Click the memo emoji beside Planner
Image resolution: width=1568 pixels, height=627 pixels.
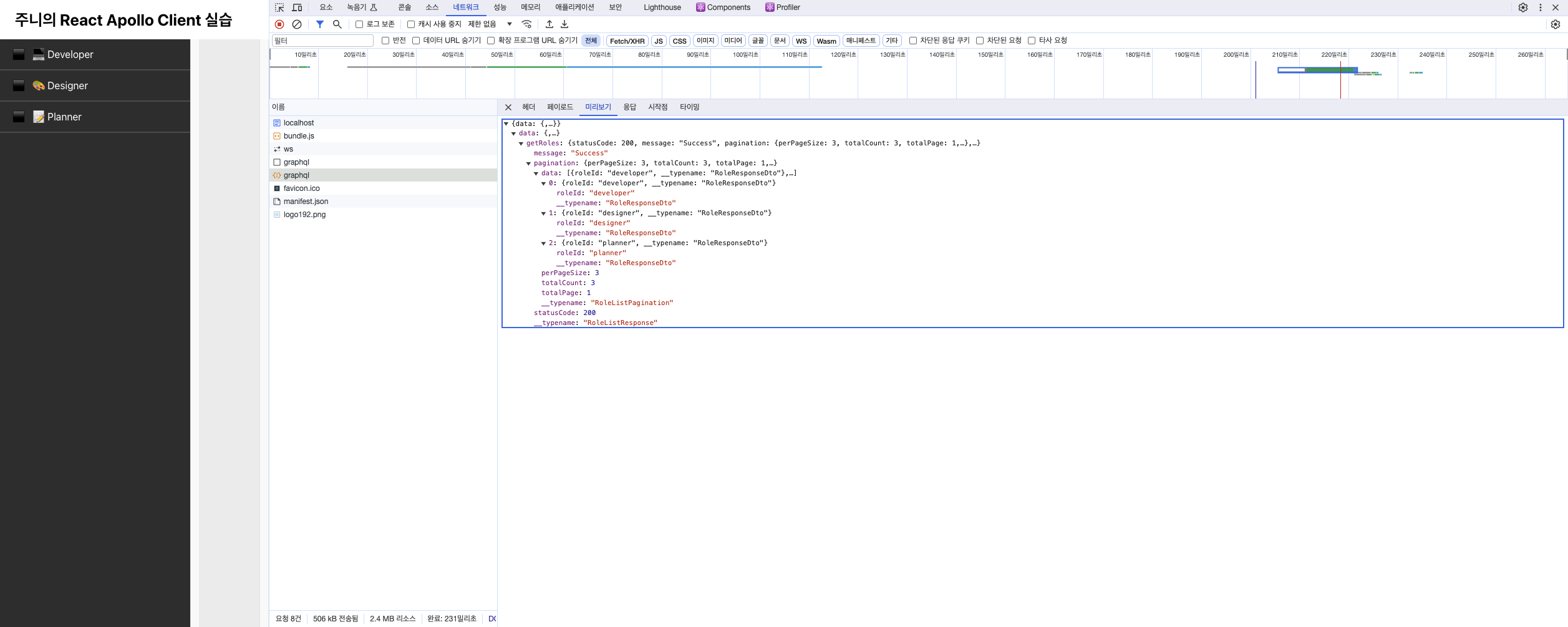(x=39, y=117)
